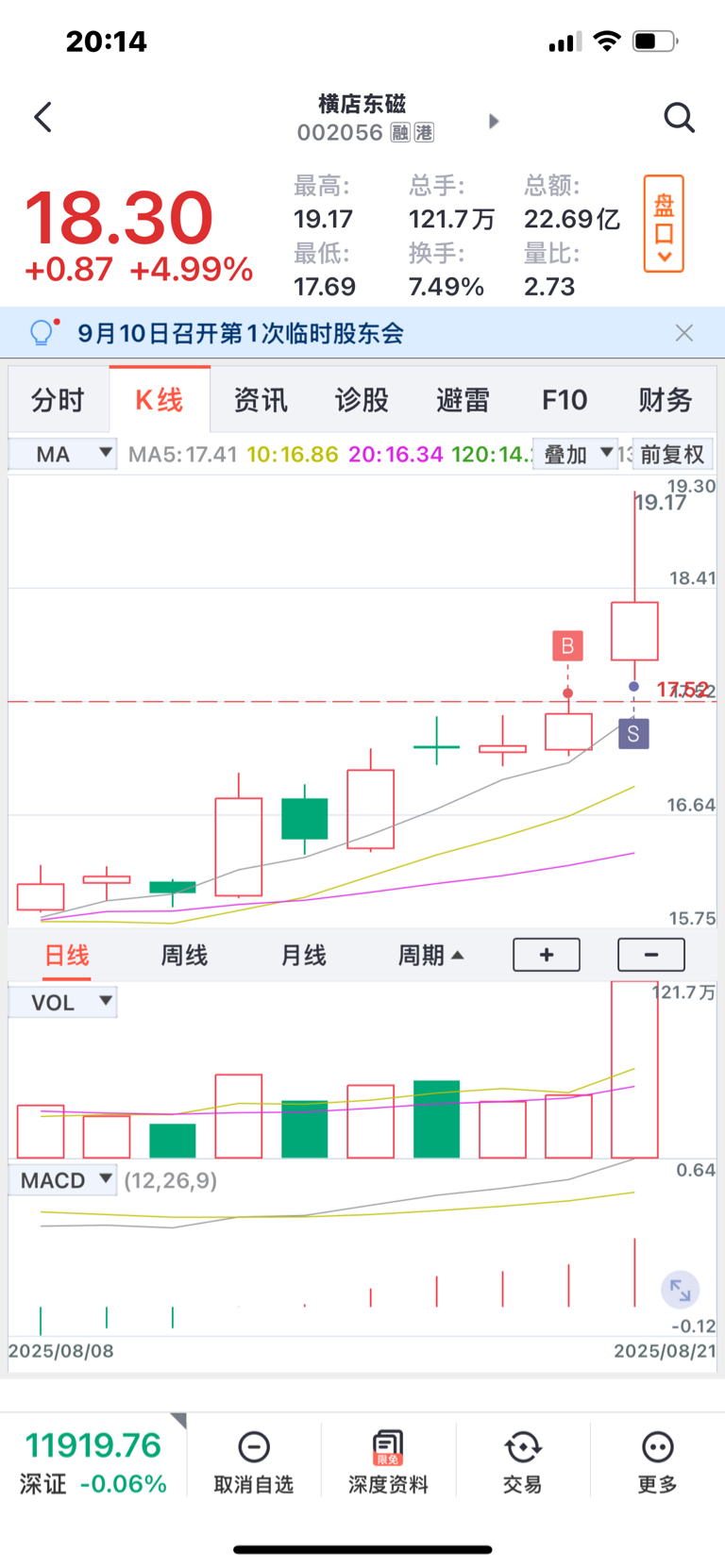
Task: Select 周线 weekly period
Action: (184, 955)
